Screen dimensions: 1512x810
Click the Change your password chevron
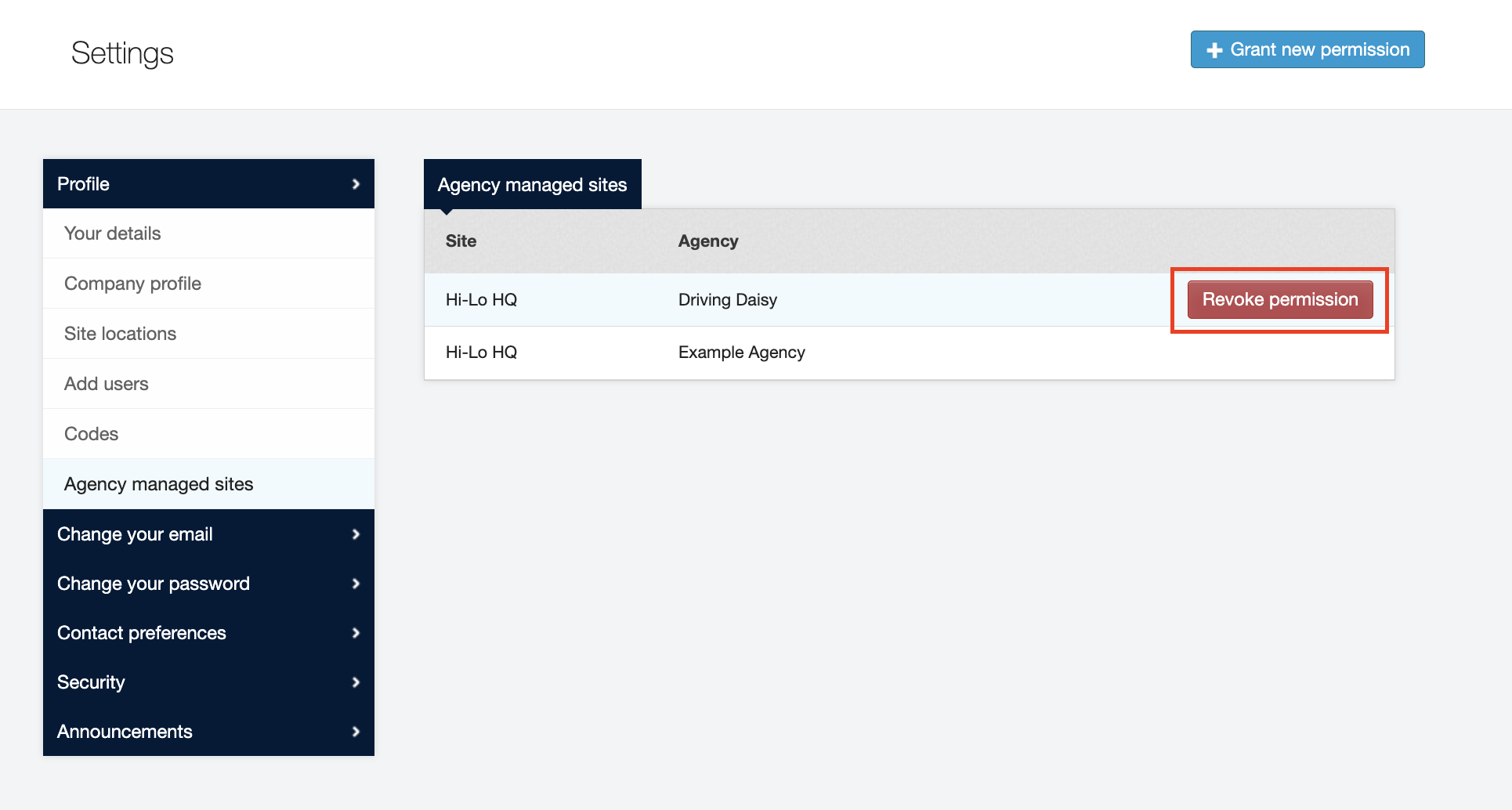(x=356, y=584)
